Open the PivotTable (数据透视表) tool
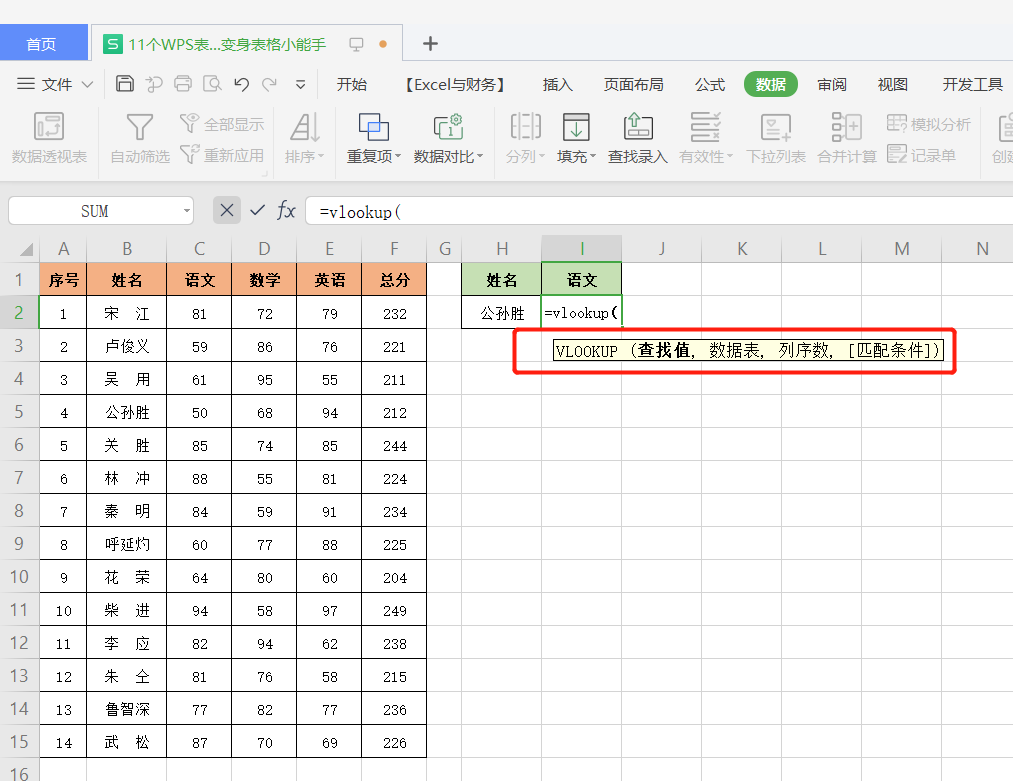1013x781 pixels. 49,138
